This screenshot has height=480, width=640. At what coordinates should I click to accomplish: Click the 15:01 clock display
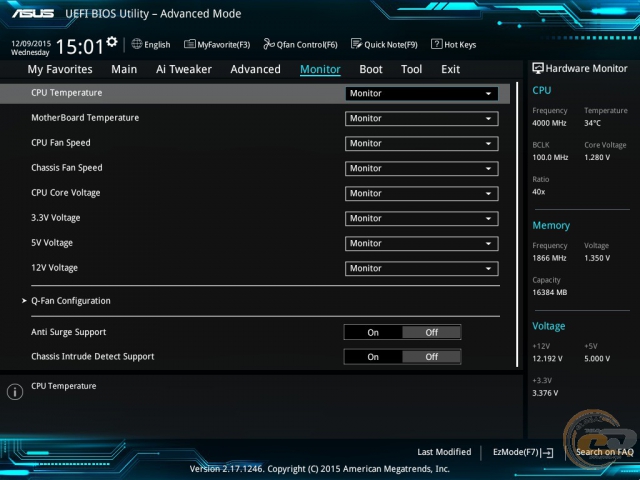tap(80, 47)
